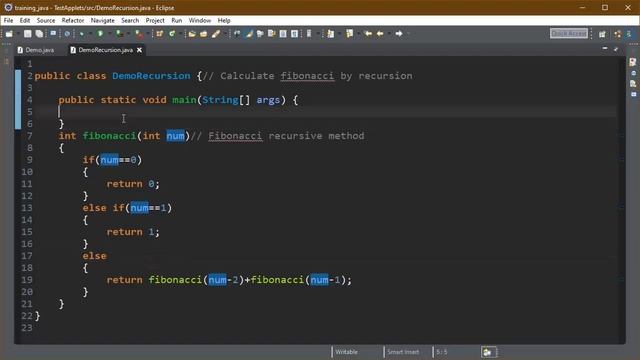
Task: Open the Window menu
Action: coord(200,20)
